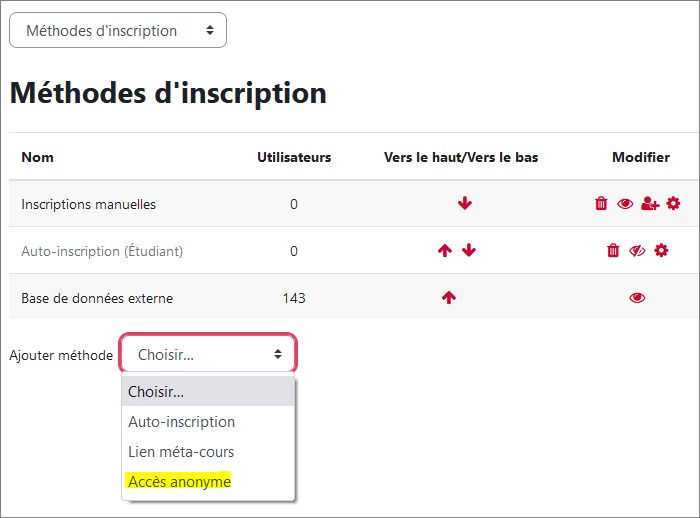
Task: Disable Base de données externe eye icon
Action: (x=637, y=298)
